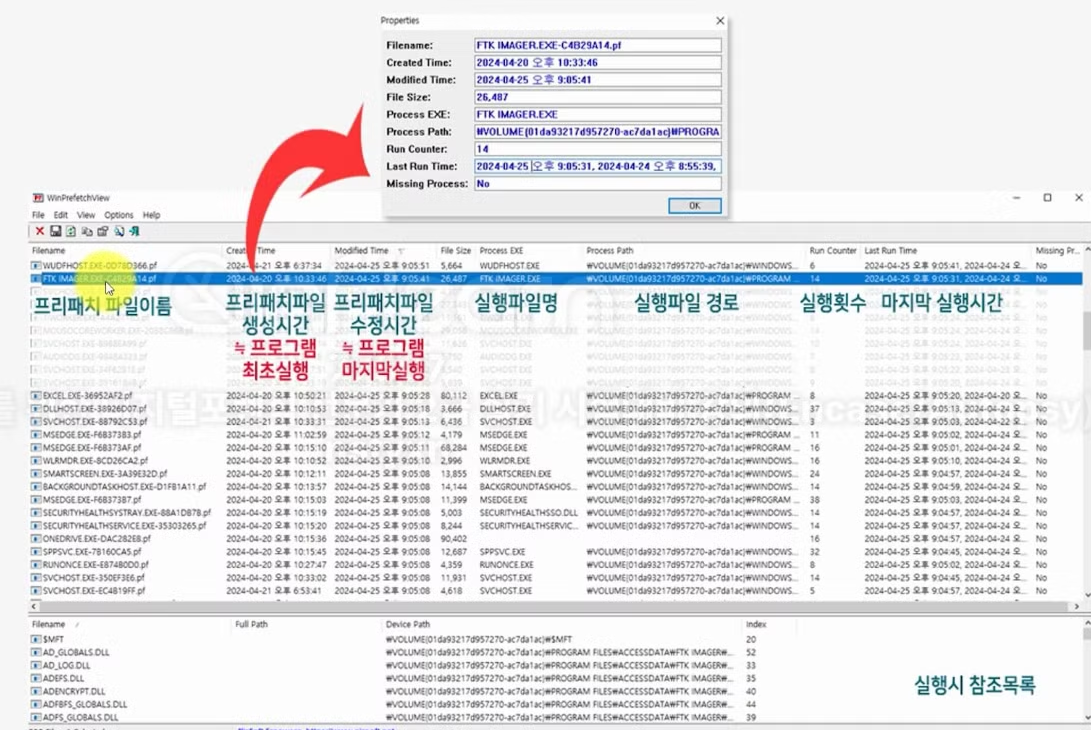
Task: Click the Run Counter field showing 14
Action: tap(598, 150)
